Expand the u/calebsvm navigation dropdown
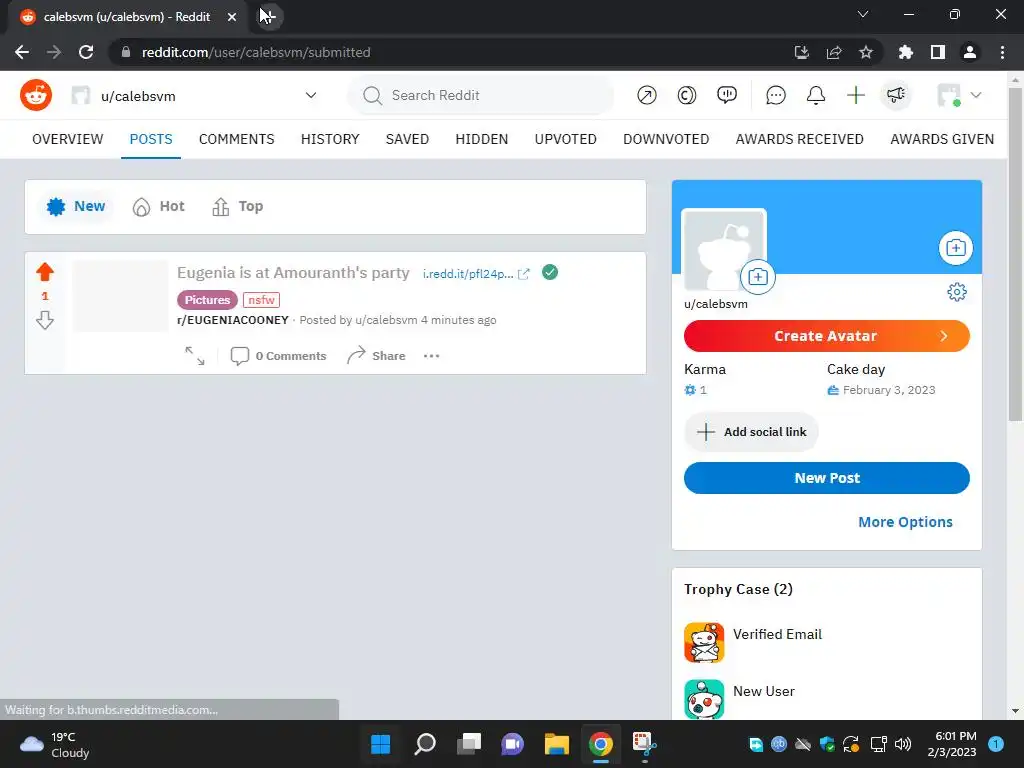1024x768 pixels. tap(311, 95)
